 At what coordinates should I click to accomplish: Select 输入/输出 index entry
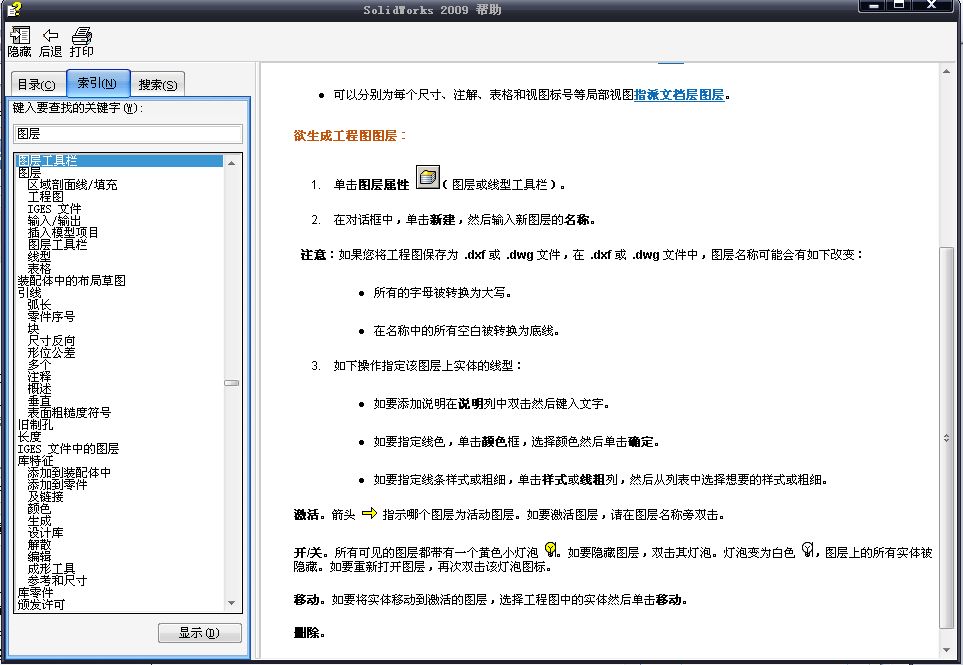pyautogui.click(x=54, y=220)
